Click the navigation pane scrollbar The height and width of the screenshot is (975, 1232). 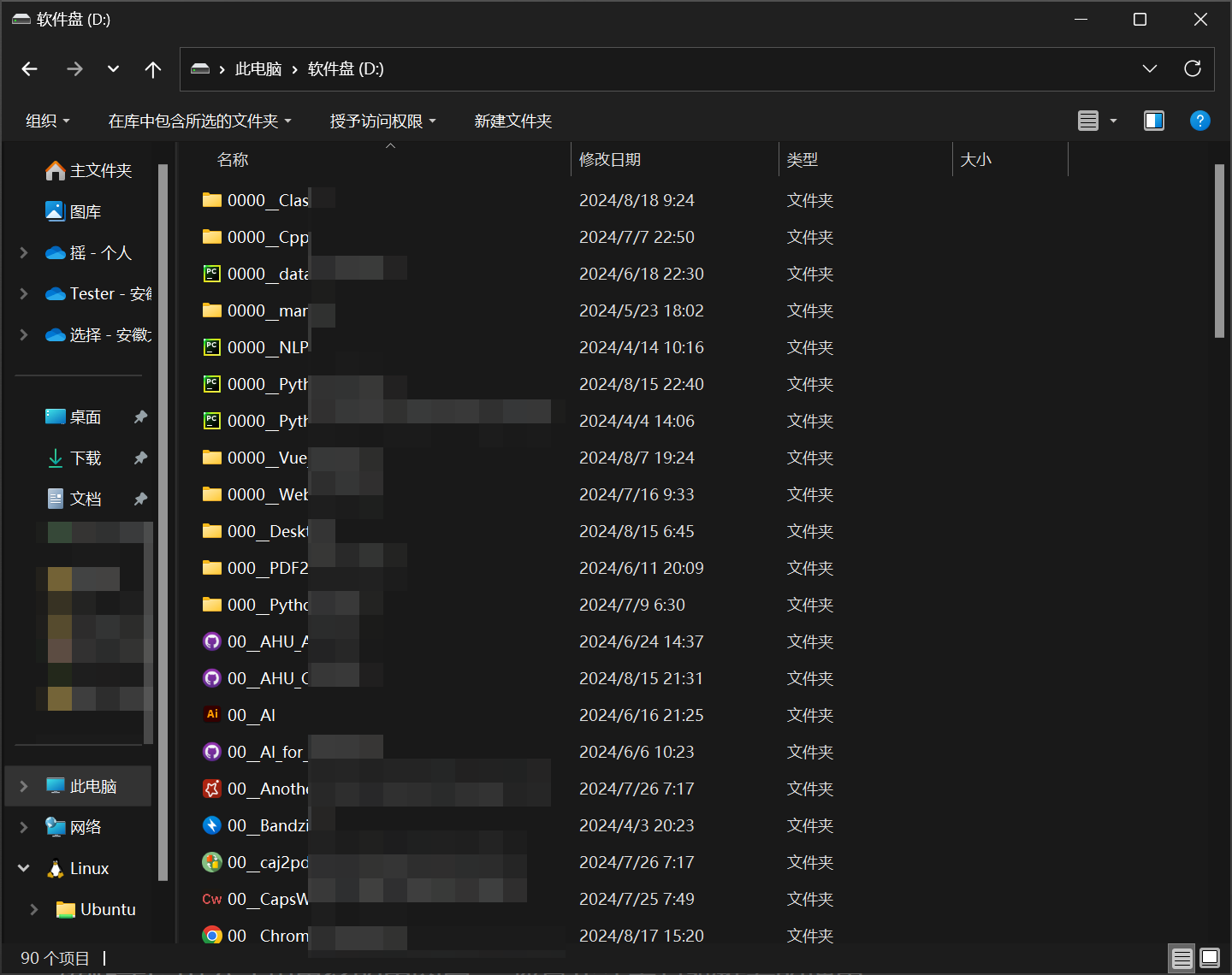pyautogui.click(x=163, y=522)
